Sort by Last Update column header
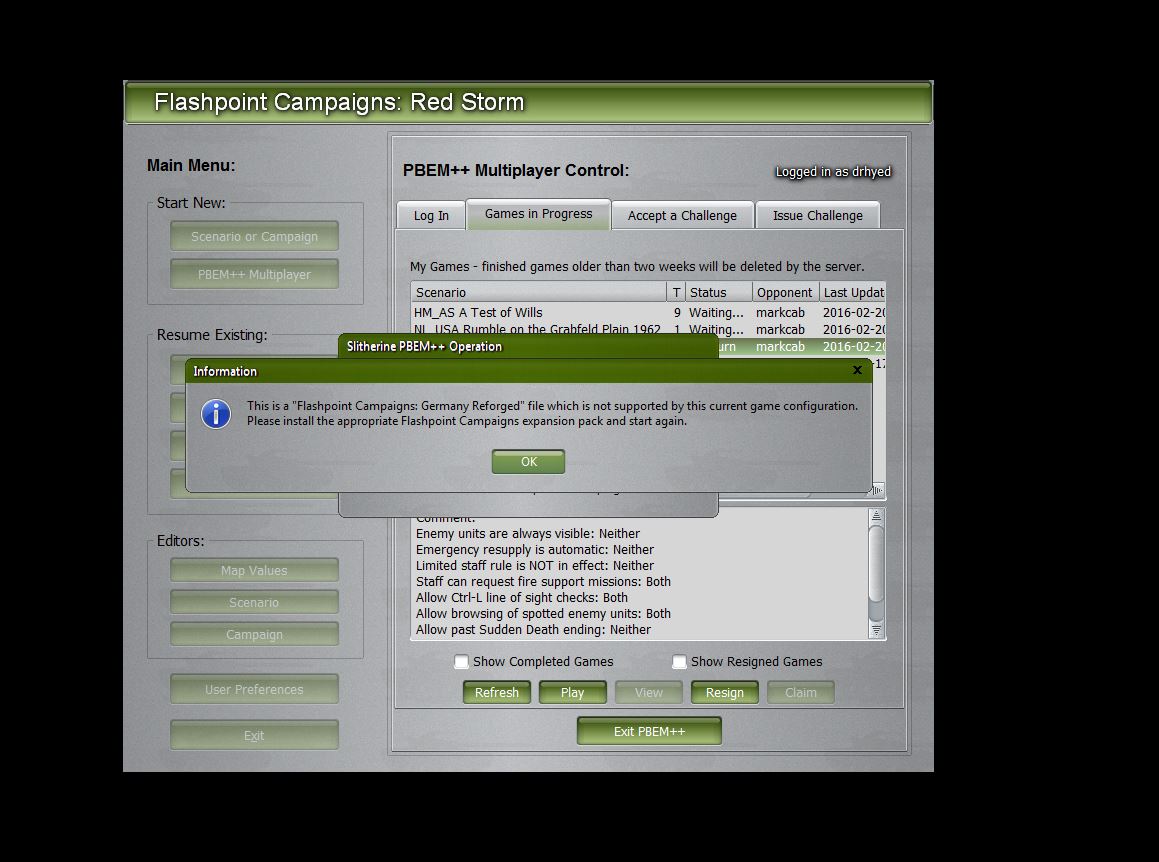 coord(852,292)
